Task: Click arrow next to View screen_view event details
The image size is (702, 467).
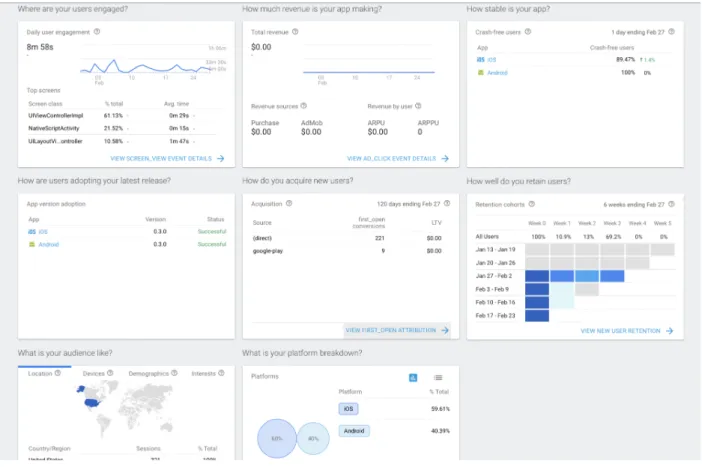Action: tap(221, 159)
